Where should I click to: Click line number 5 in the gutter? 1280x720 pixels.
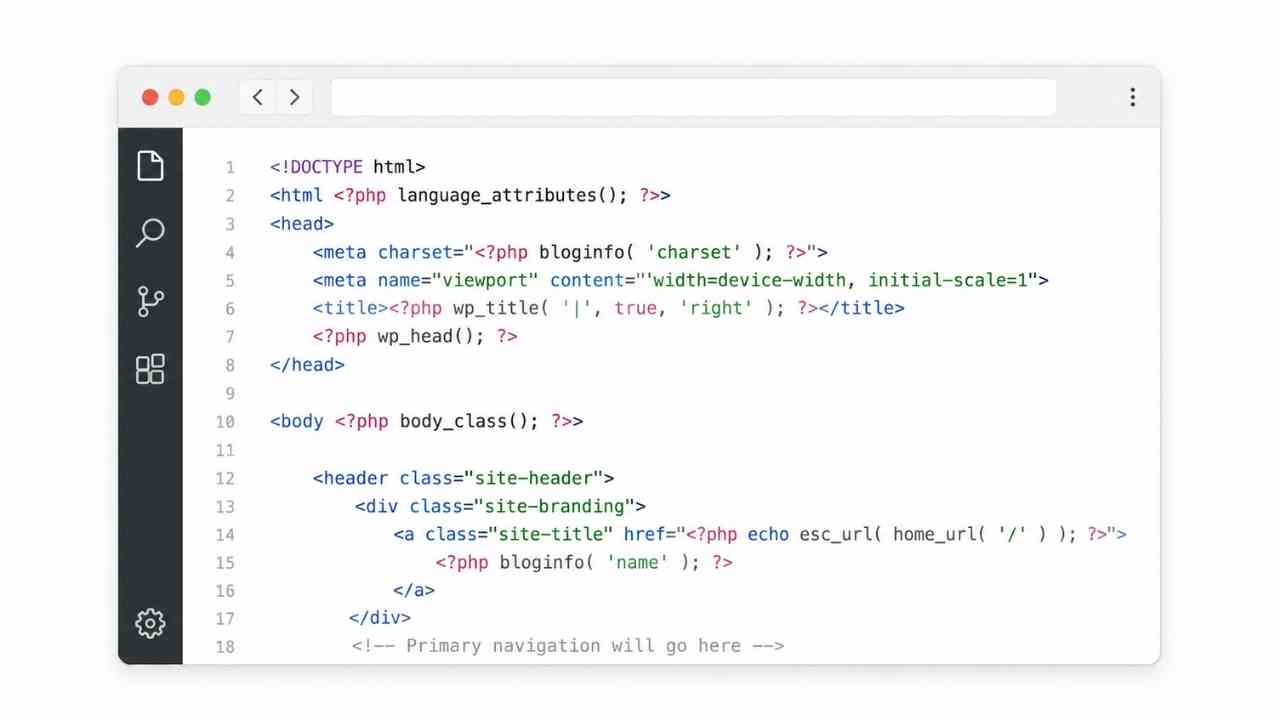[x=230, y=280]
